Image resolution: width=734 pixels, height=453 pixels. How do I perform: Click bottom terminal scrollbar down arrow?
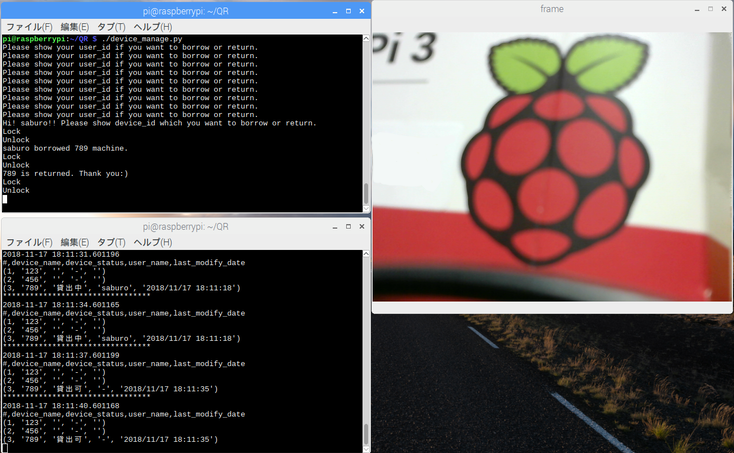365,447
